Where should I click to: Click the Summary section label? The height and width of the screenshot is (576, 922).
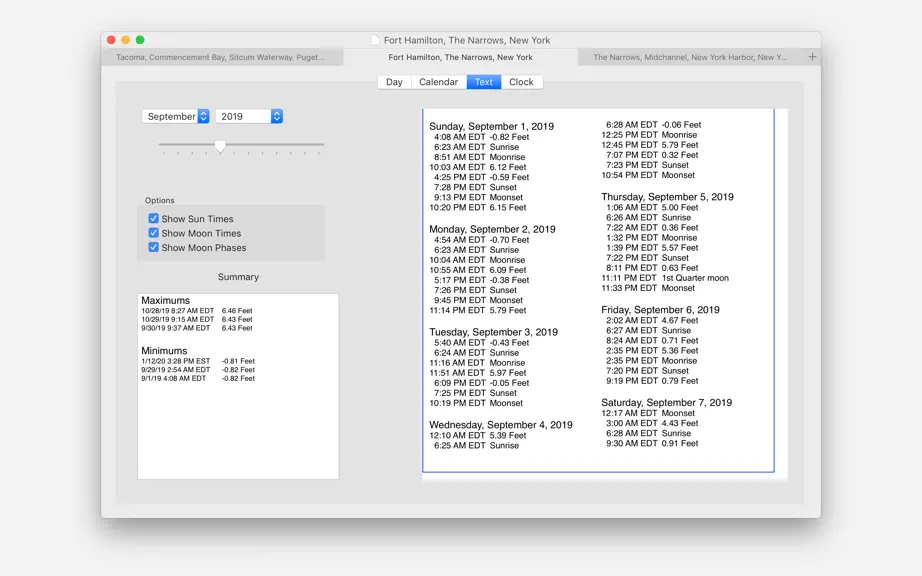(x=238, y=277)
